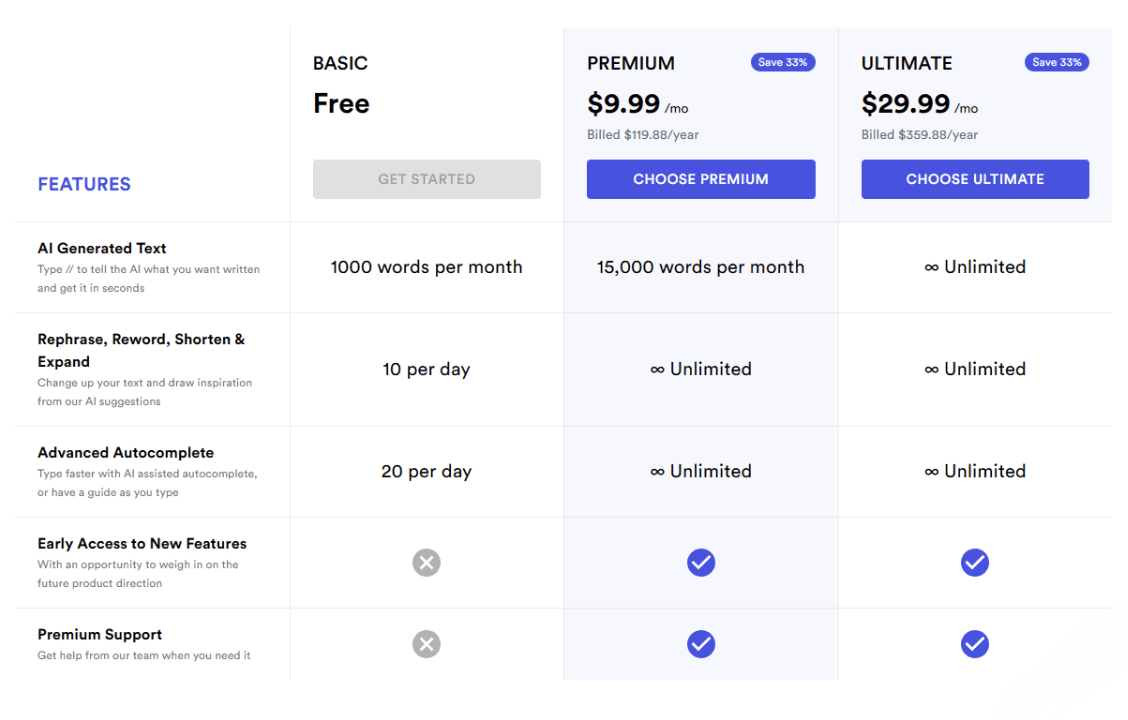Click the Advanced Autocomplete feature title

click(126, 453)
